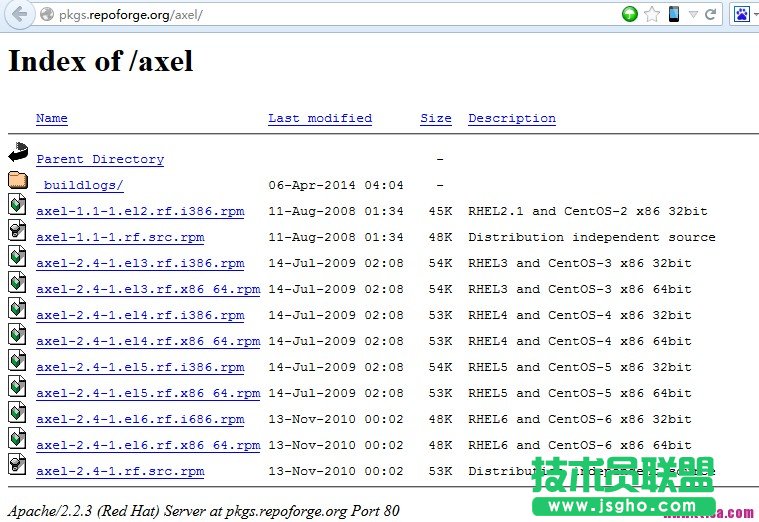Click the _buildlogs folder icon
The height and width of the screenshot is (522, 759).
coord(18,180)
